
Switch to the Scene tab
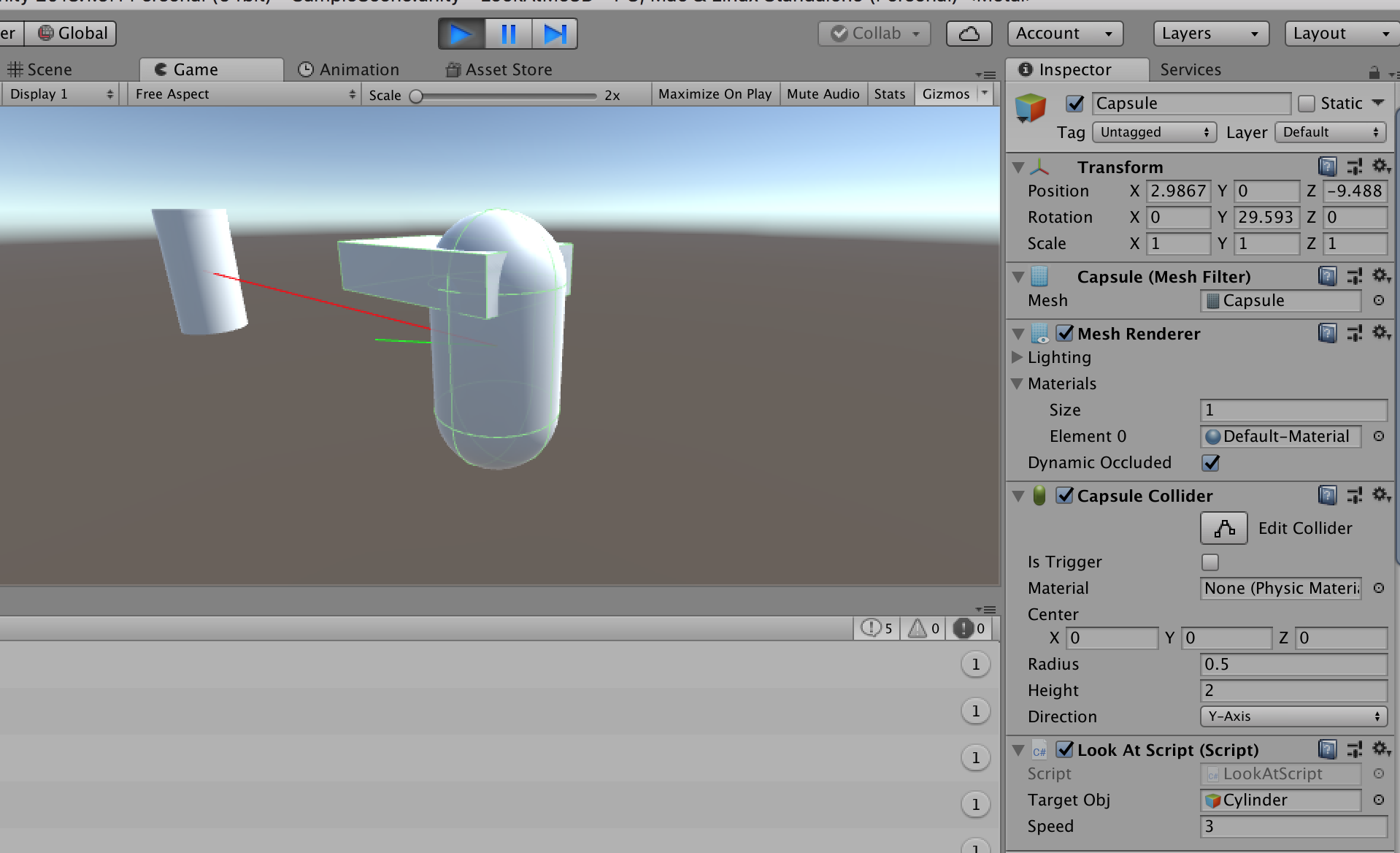[x=40, y=69]
